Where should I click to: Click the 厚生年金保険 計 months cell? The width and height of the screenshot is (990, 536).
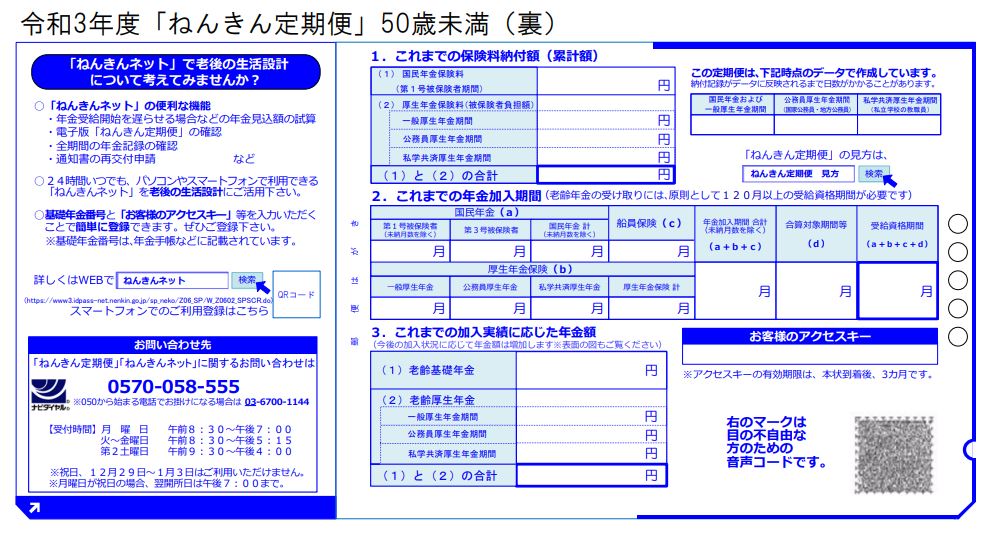click(x=652, y=308)
